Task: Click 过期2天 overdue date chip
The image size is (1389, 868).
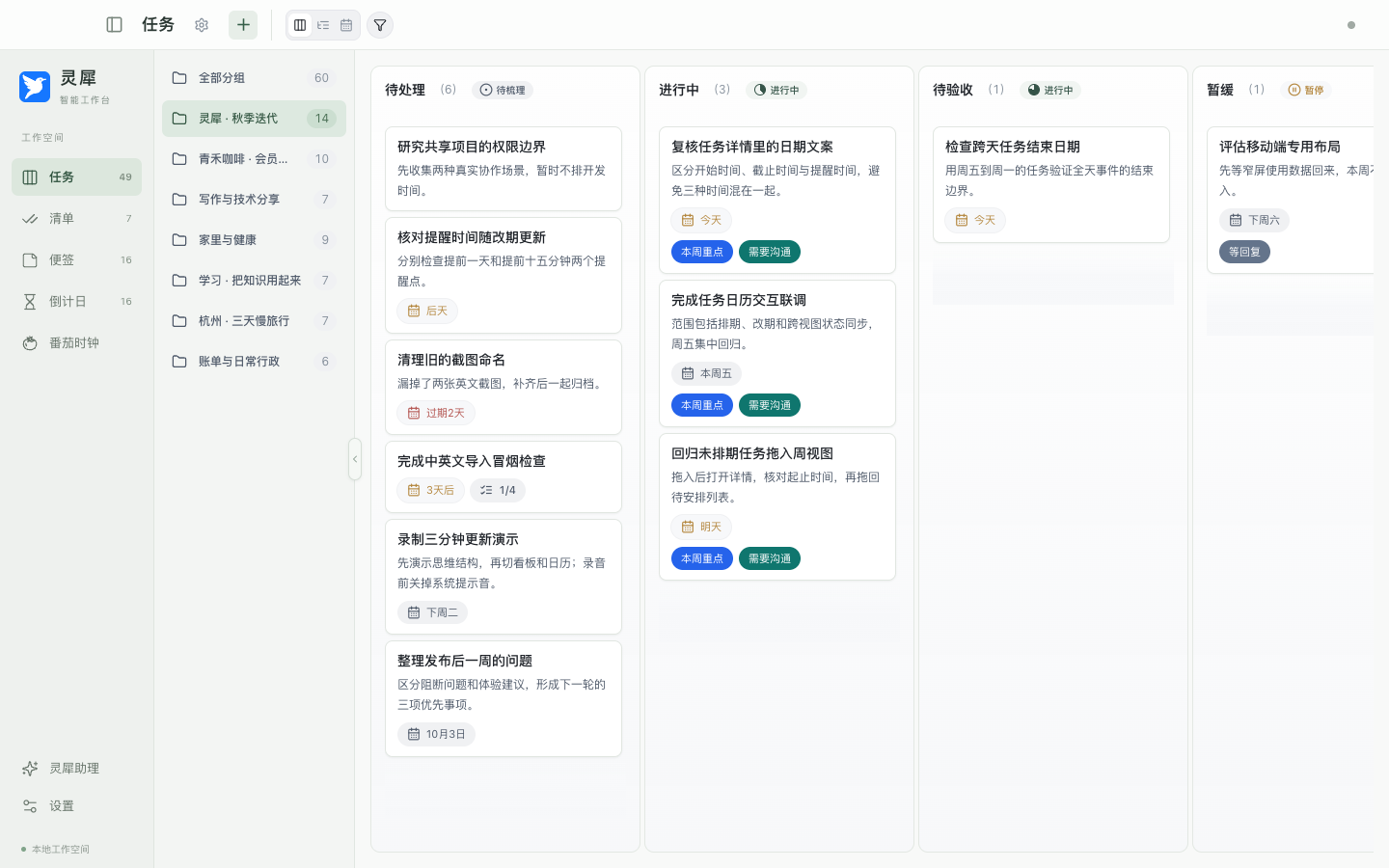Action: tap(436, 413)
